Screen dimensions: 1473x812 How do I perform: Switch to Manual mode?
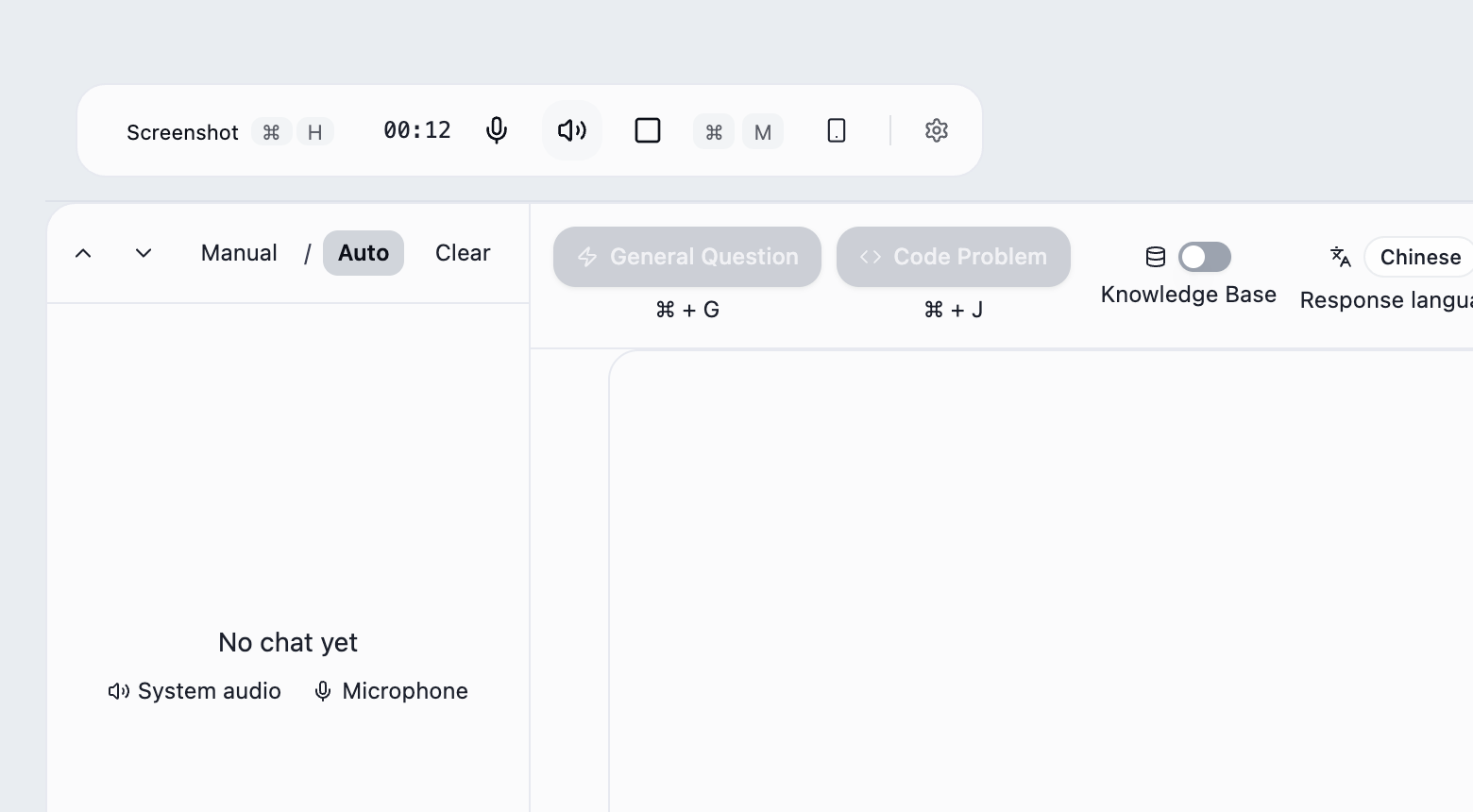coord(239,253)
